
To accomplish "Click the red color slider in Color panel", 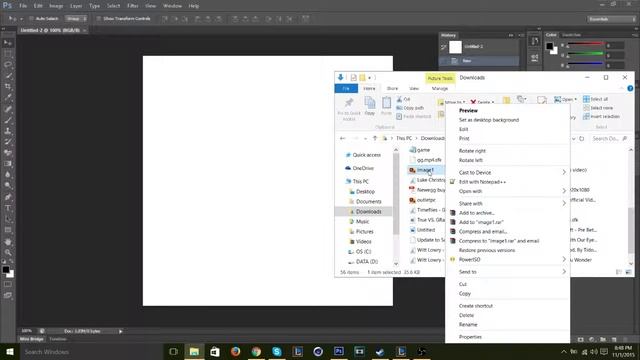I will [x=586, y=45].
